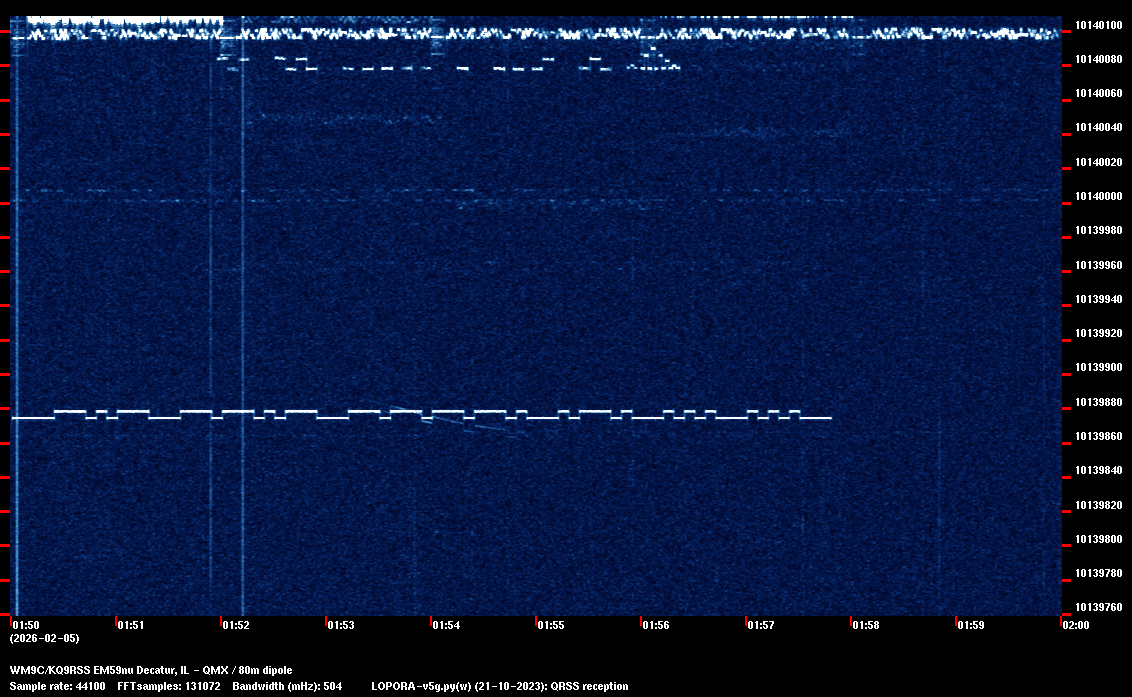This screenshot has width=1132, height=697.
Task: Click the 10139880 frequency label
Action: pos(1098,402)
